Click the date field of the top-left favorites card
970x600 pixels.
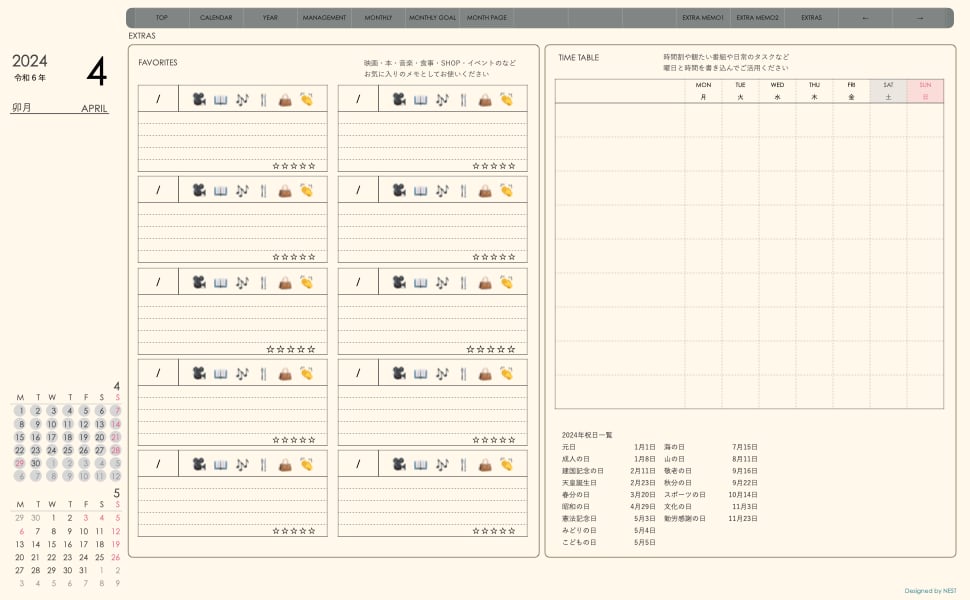pyautogui.click(x=158, y=99)
